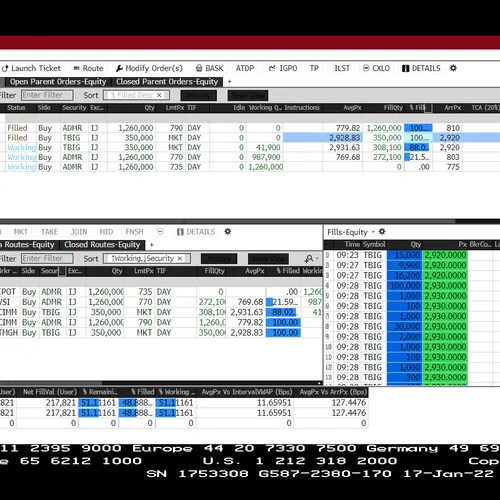Open DETAILS in the parent orders toolbar
500x500 pixels.
[x=421, y=68]
